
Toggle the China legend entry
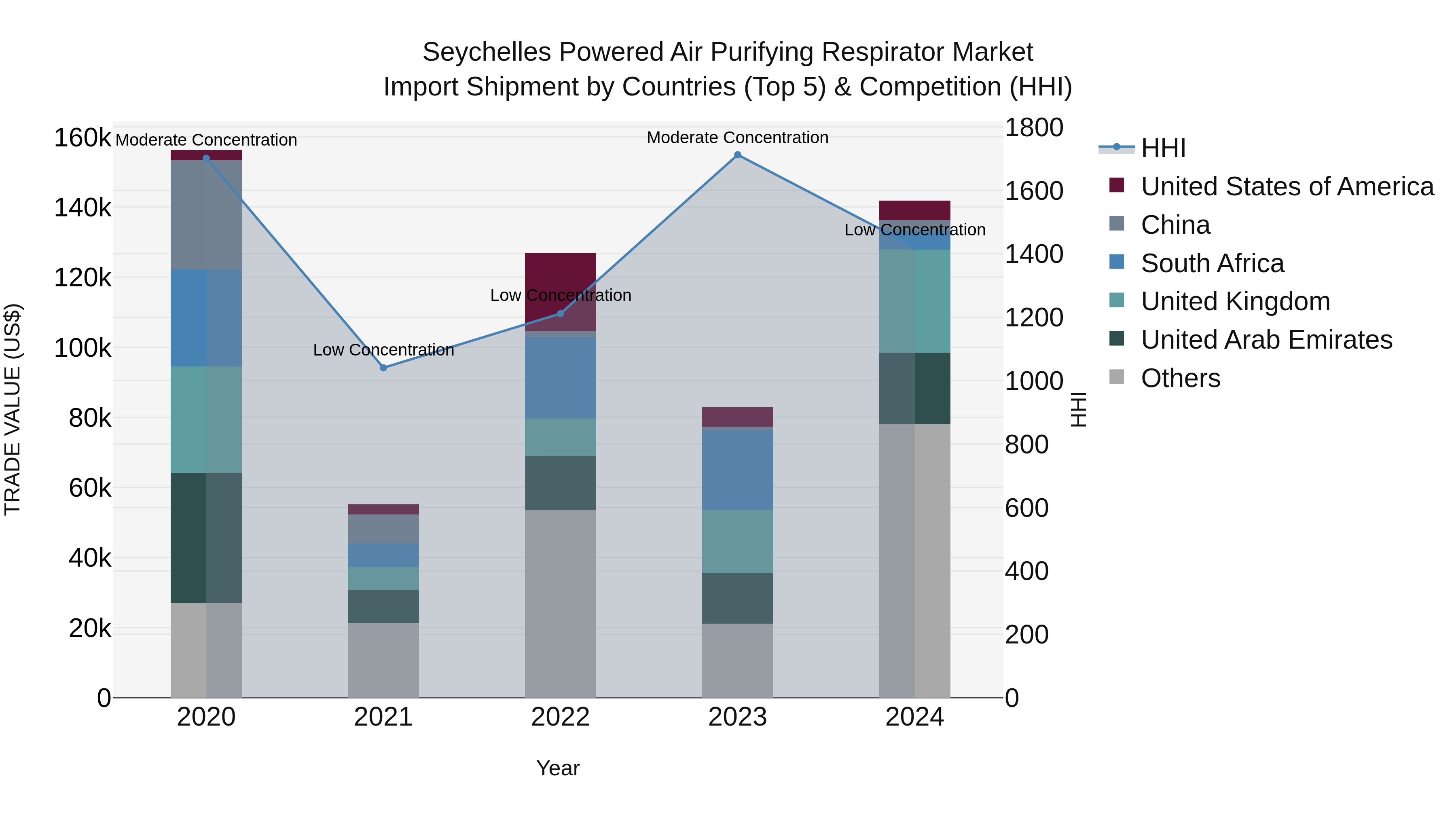pyautogui.click(x=1159, y=225)
